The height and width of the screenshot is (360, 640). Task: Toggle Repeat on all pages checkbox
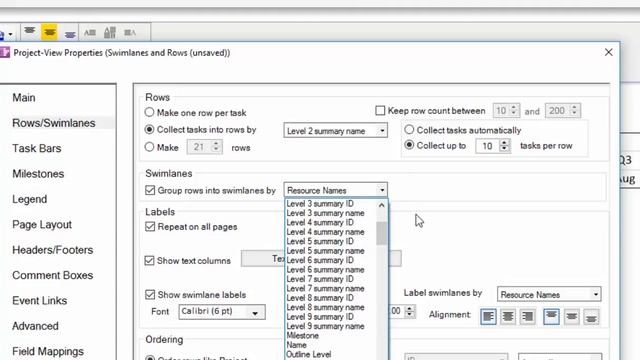pyautogui.click(x=150, y=227)
